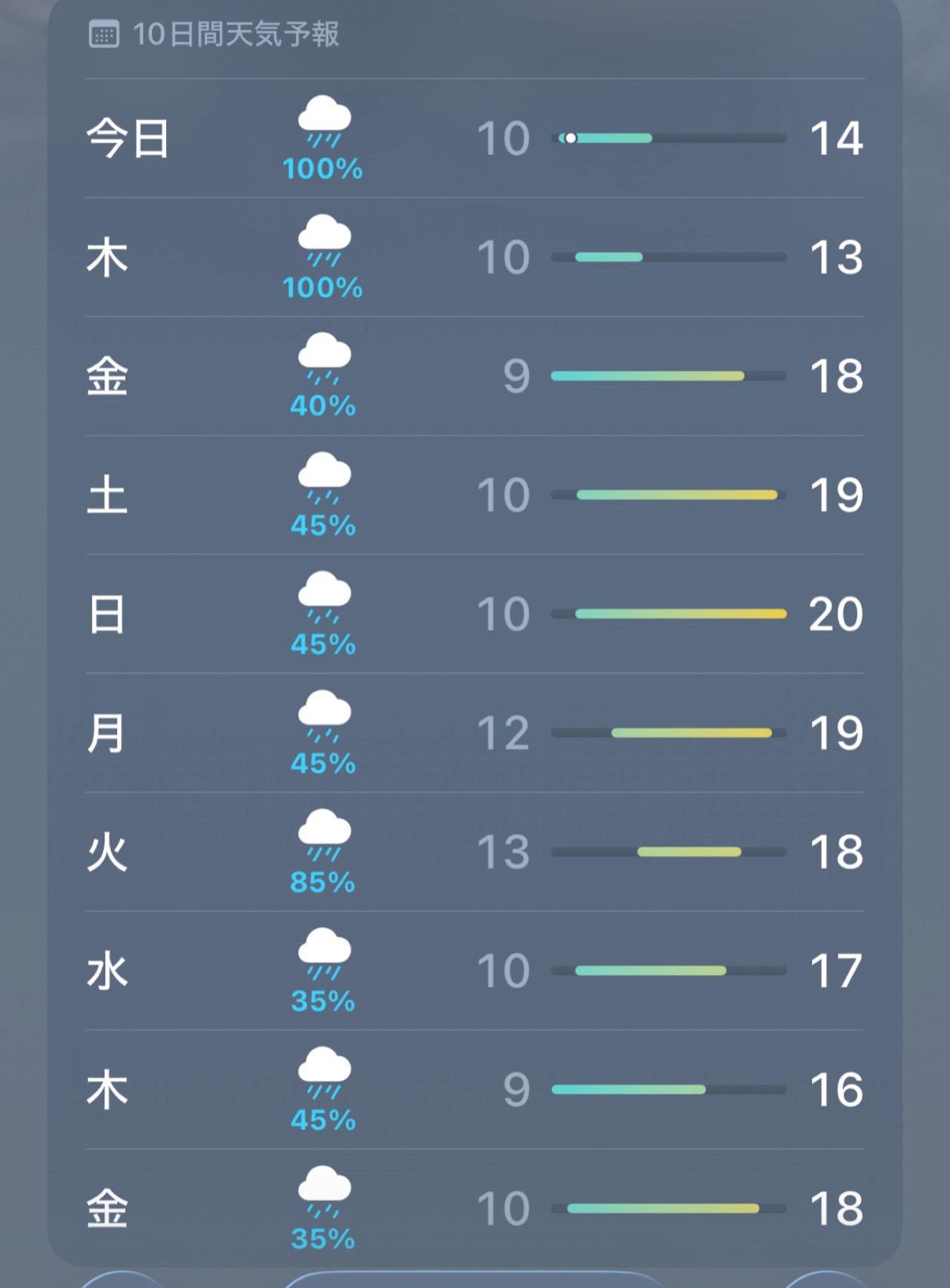Screen dimensions: 950x1288
Task: Tap the first 木 rain icon showing 100%
Action: (324, 240)
